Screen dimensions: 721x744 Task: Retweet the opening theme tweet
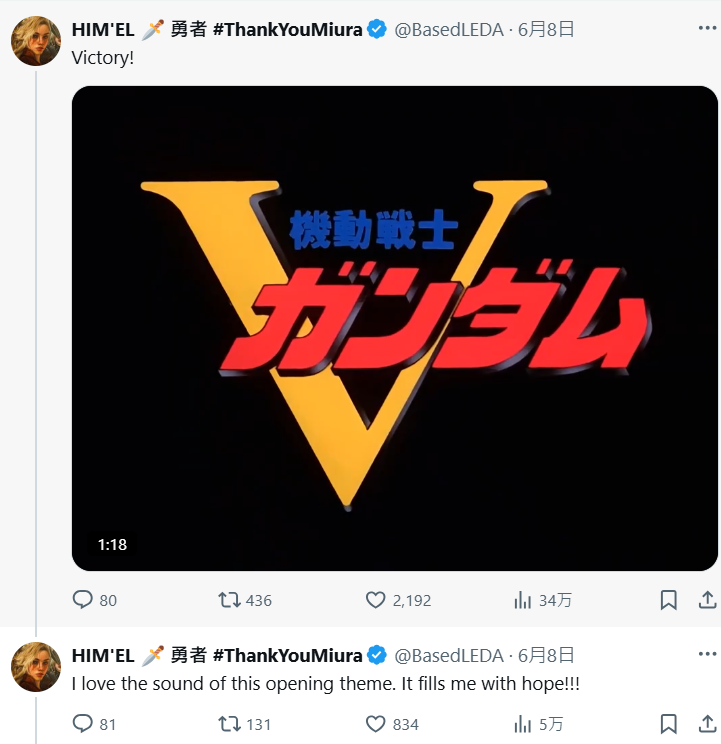[x=229, y=724]
